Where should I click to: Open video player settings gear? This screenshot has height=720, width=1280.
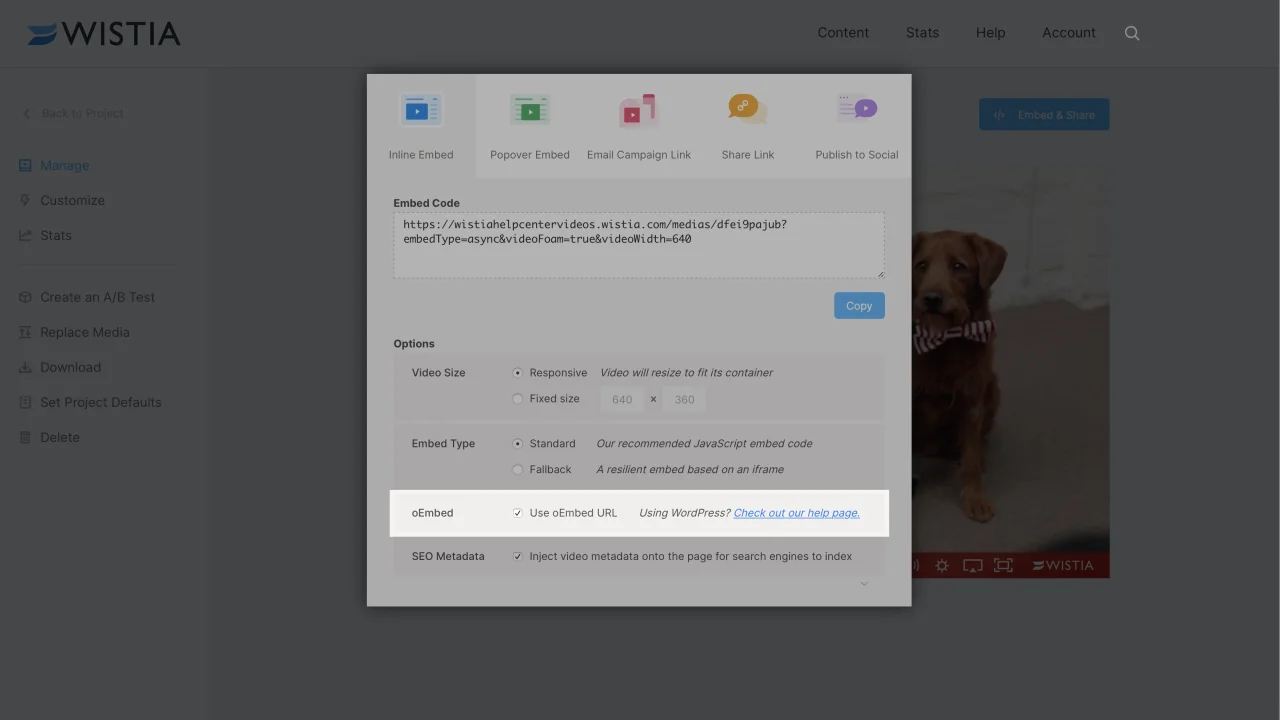(x=942, y=565)
